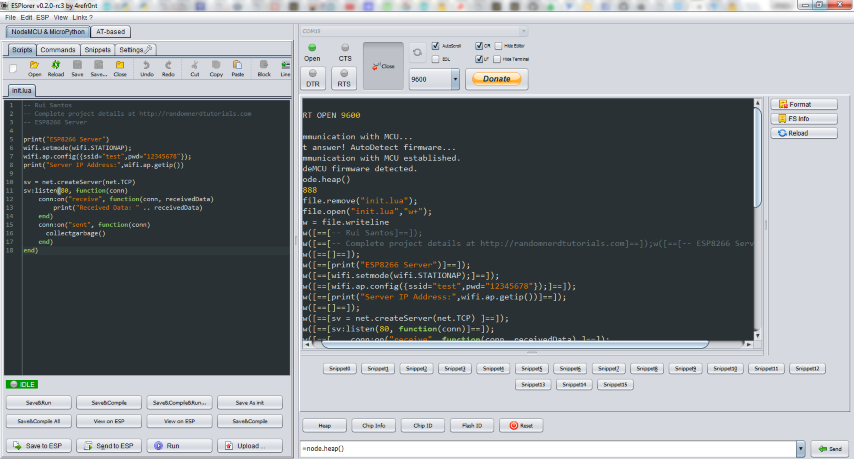Click Save to ESP button
The height and width of the screenshot is (459, 854).
click(x=39, y=445)
